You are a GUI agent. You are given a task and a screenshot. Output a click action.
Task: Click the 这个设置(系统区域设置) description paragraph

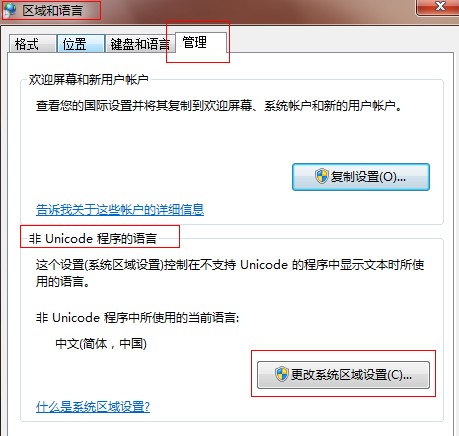point(230,273)
